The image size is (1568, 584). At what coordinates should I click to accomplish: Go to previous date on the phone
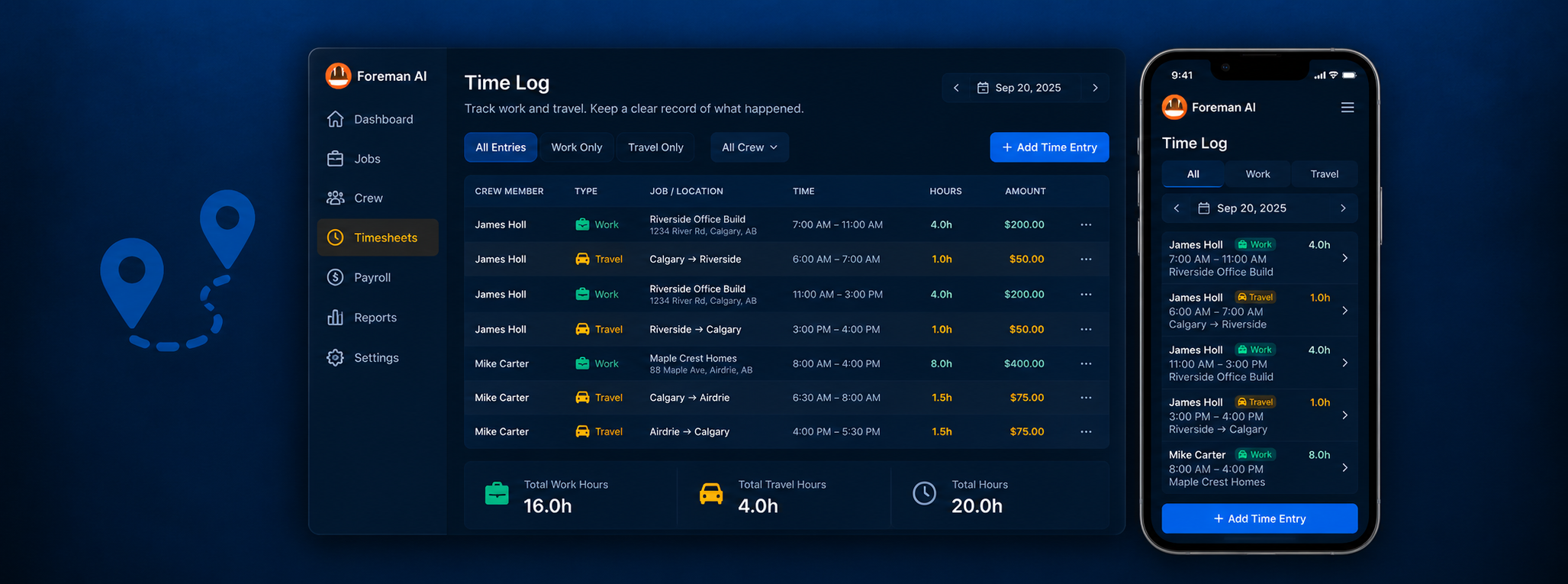tap(1177, 208)
